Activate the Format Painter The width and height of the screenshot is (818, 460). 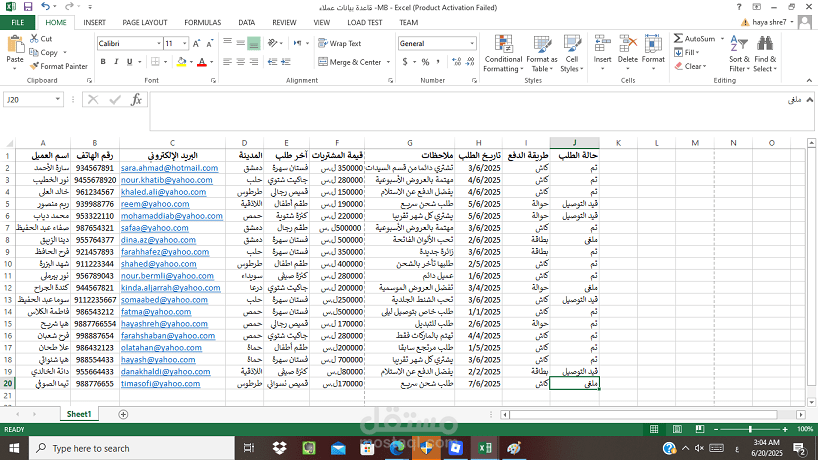[58, 66]
